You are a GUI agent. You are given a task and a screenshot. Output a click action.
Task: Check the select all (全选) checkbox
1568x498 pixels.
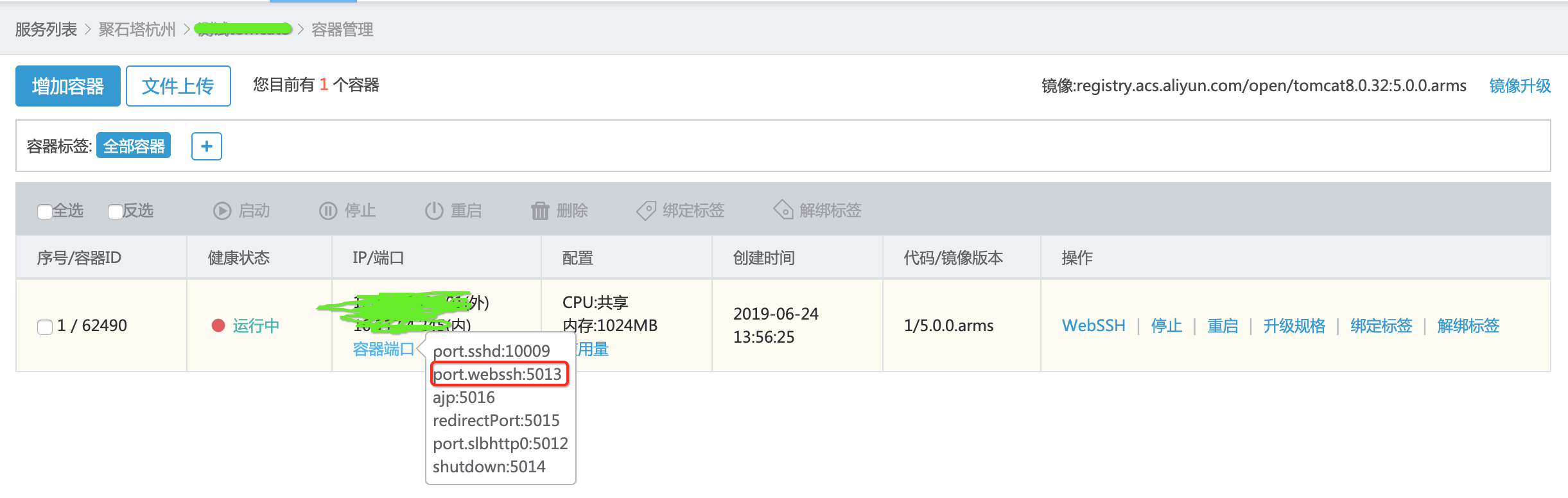pos(44,211)
